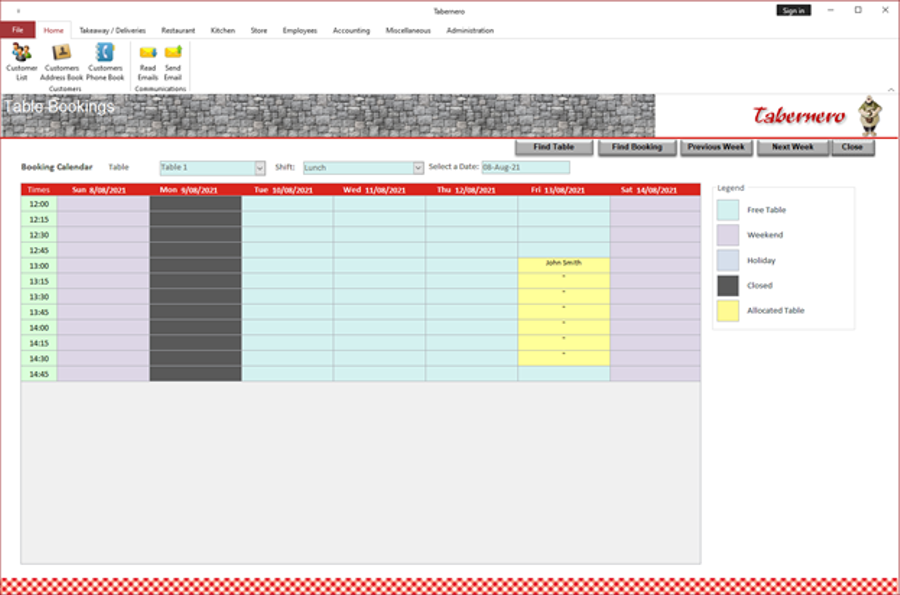The height and width of the screenshot is (595, 900).
Task: Click the Sign in button
Action: pyautogui.click(x=793, y=10)
